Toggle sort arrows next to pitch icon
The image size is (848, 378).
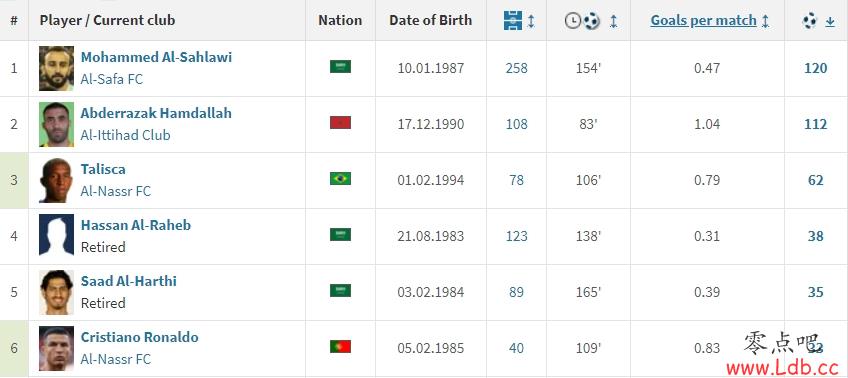531,21
